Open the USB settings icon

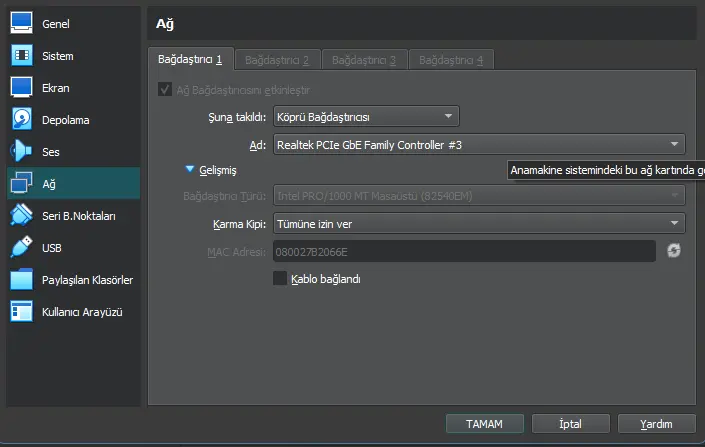pos(22,248)
